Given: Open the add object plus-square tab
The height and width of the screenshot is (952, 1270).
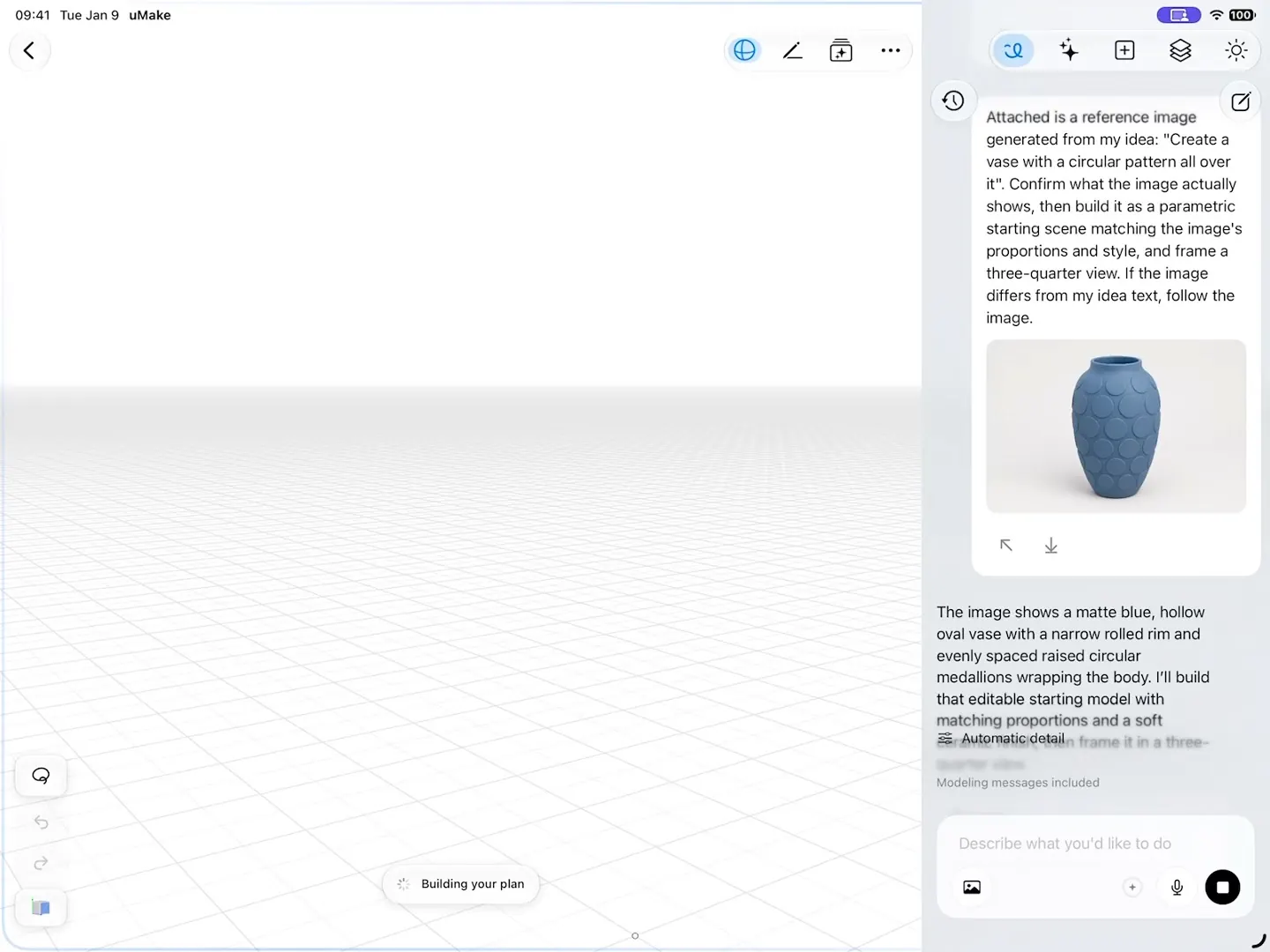Looking at the screenshot, I should coord(1124,50).
